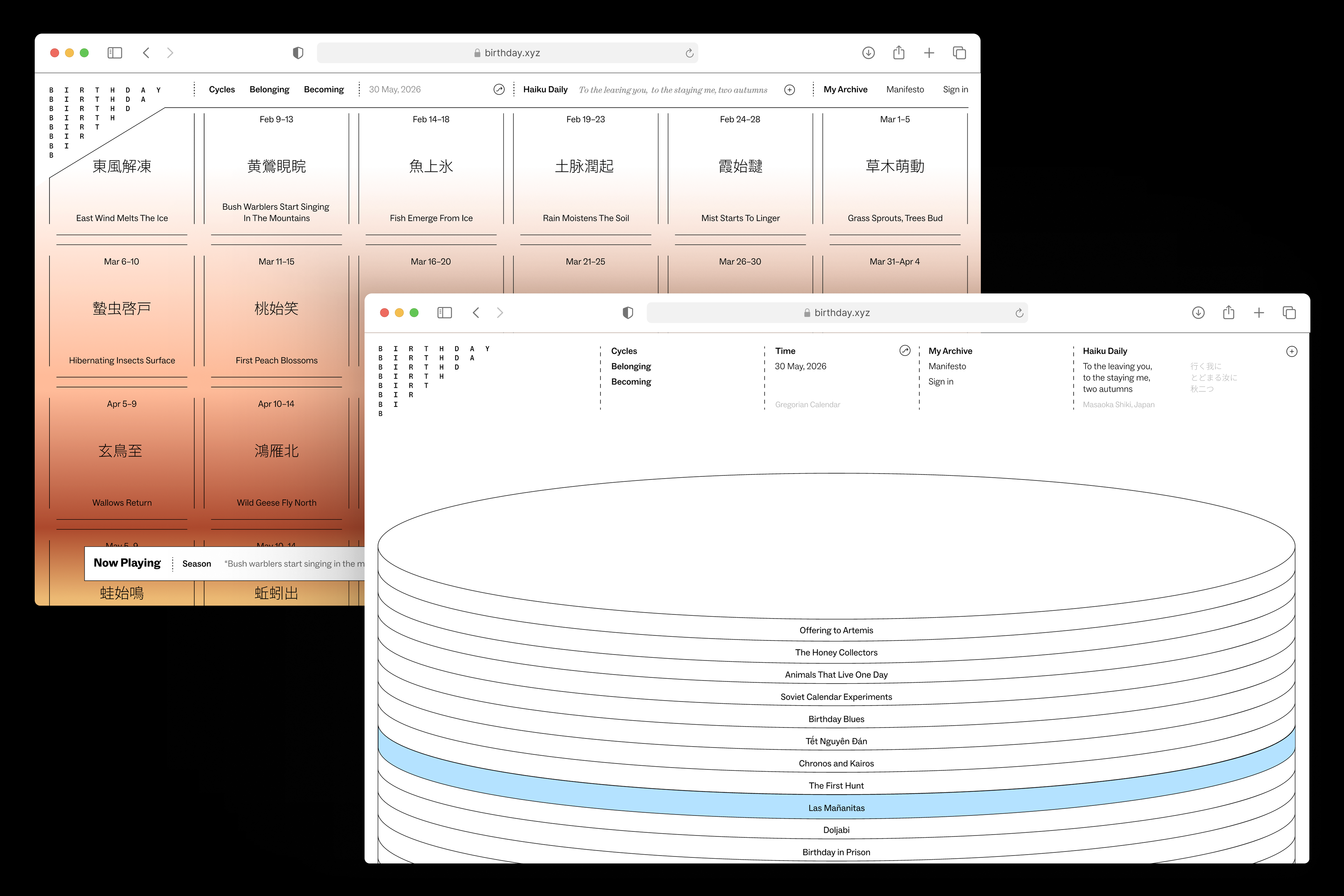Image resolution: width=1344 pixels, height=896 pixels.
Task: Click privacy shield icon in front window
Action: pyautogui.click(x=628, y=312)
